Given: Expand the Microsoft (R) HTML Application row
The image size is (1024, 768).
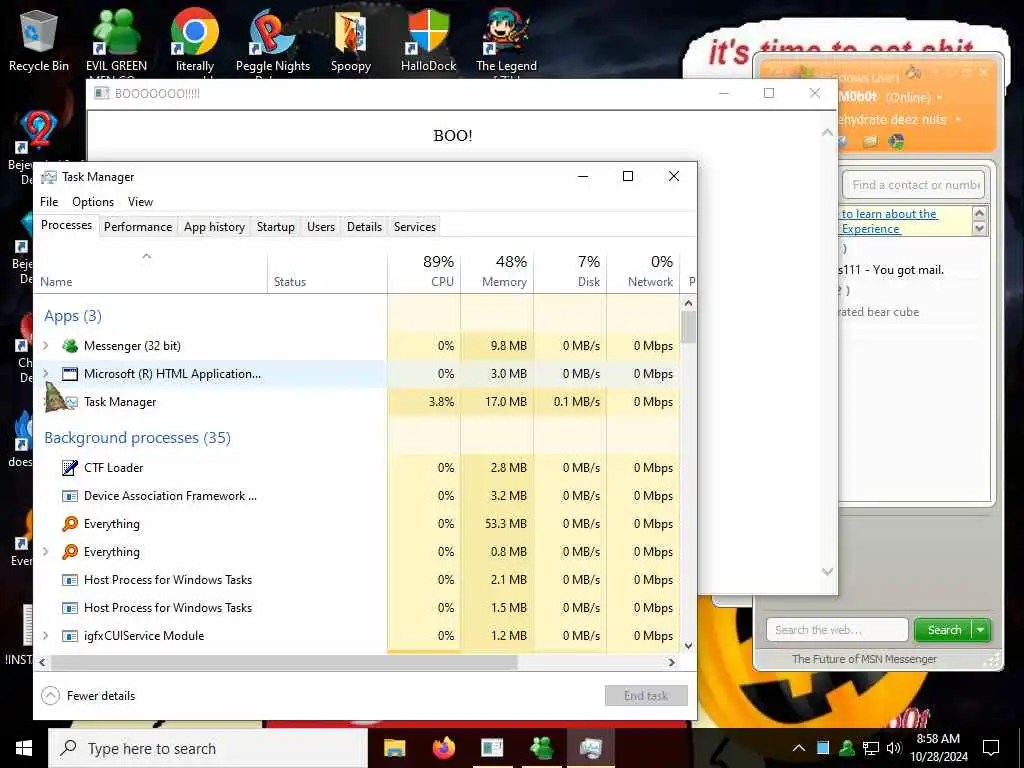Looking at the screenshot, I should click(46, 374).
